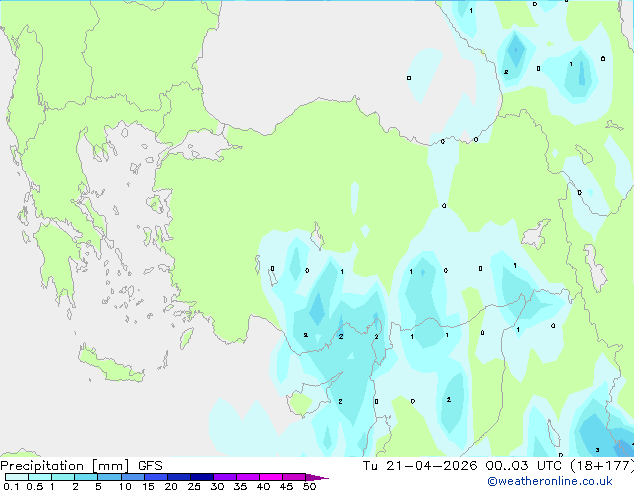Click the 25–30 mm legend color swatch
This screenshot has height=490, width=634.
pos(201,477)
